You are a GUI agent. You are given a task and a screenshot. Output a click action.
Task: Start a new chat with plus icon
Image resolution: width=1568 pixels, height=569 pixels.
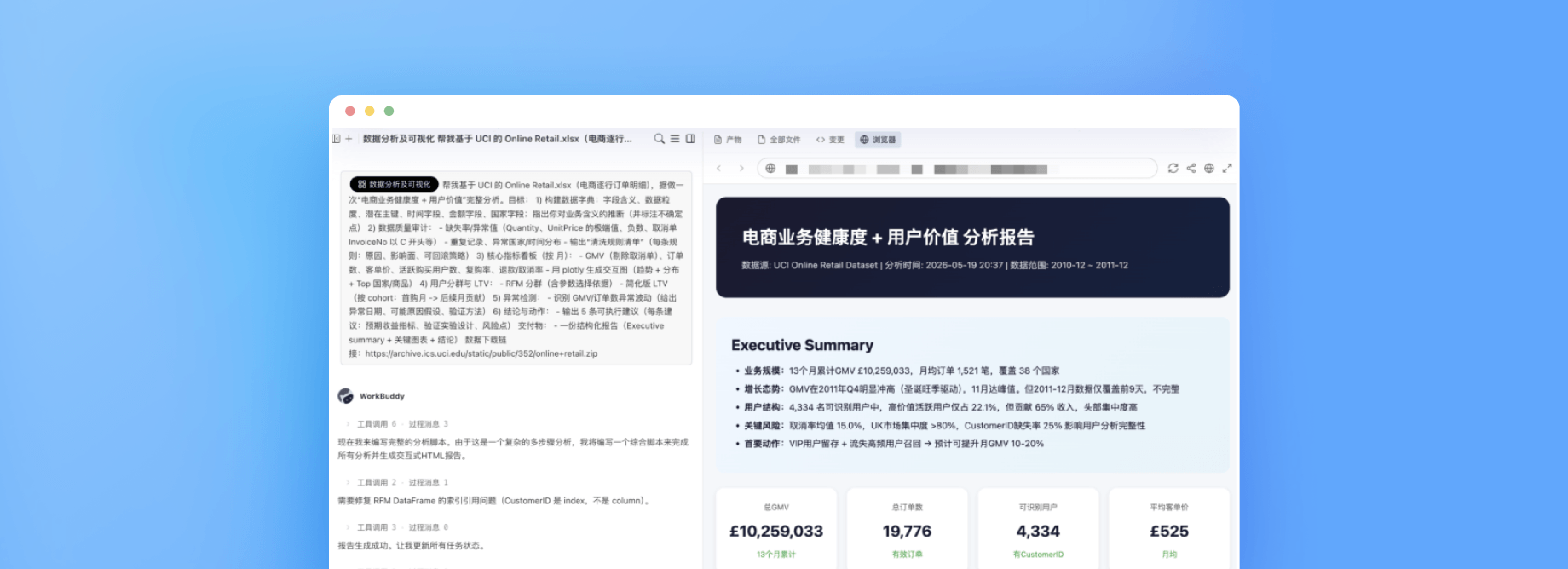[x=349, y=139]
